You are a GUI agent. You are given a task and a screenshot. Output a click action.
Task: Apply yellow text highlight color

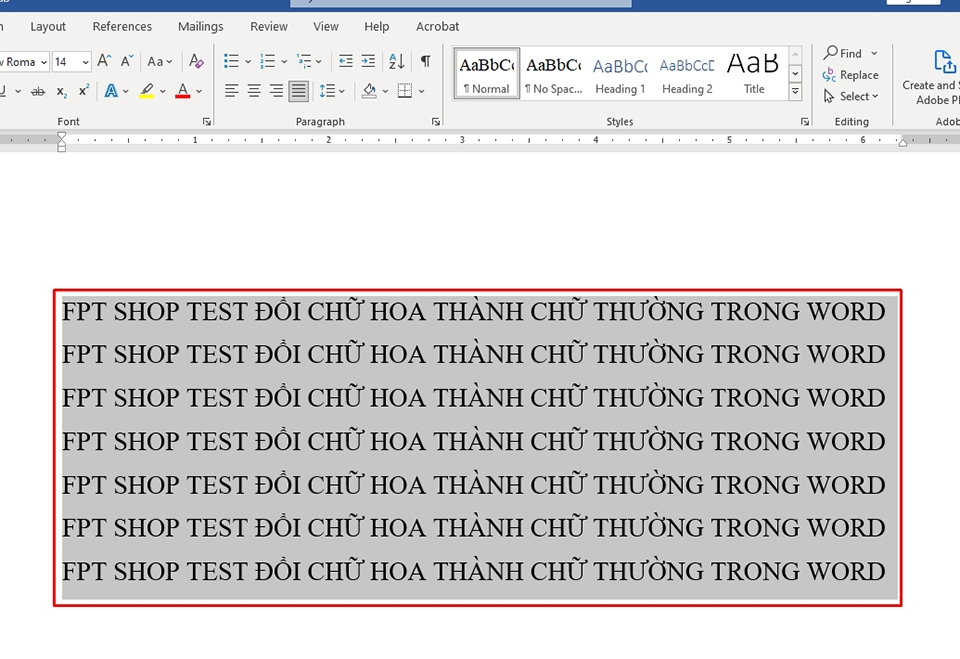click(146, 91)
